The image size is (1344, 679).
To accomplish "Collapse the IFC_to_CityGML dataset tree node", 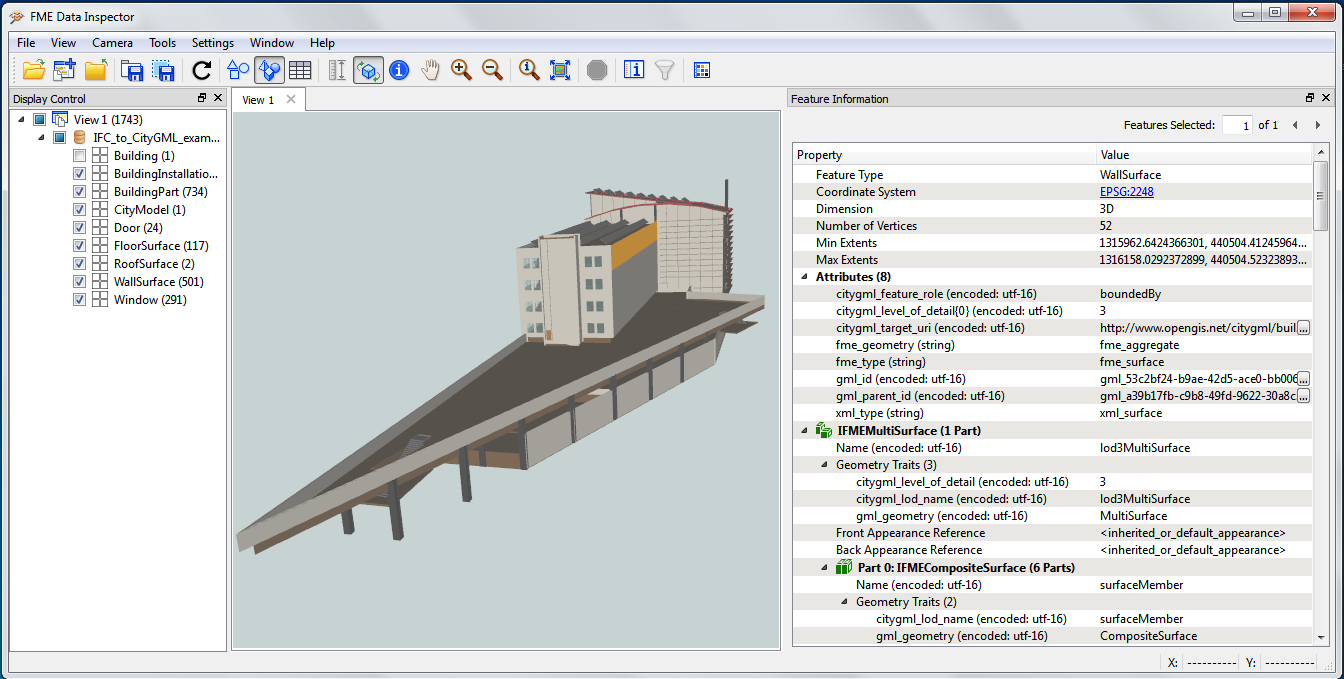I will point(42,138).
